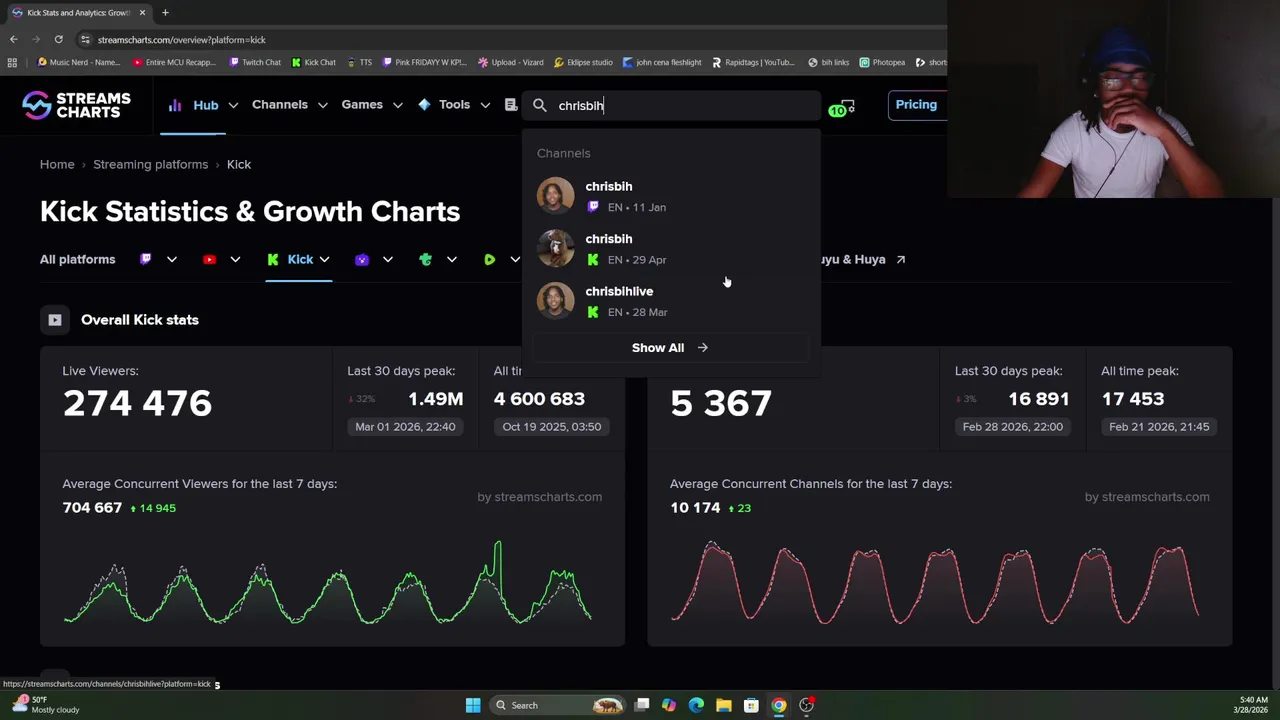Open the Kick Chat bookmark
The width and height of the screenshot is (1280, 720).
pyautogui.click(x=314, y=62)
